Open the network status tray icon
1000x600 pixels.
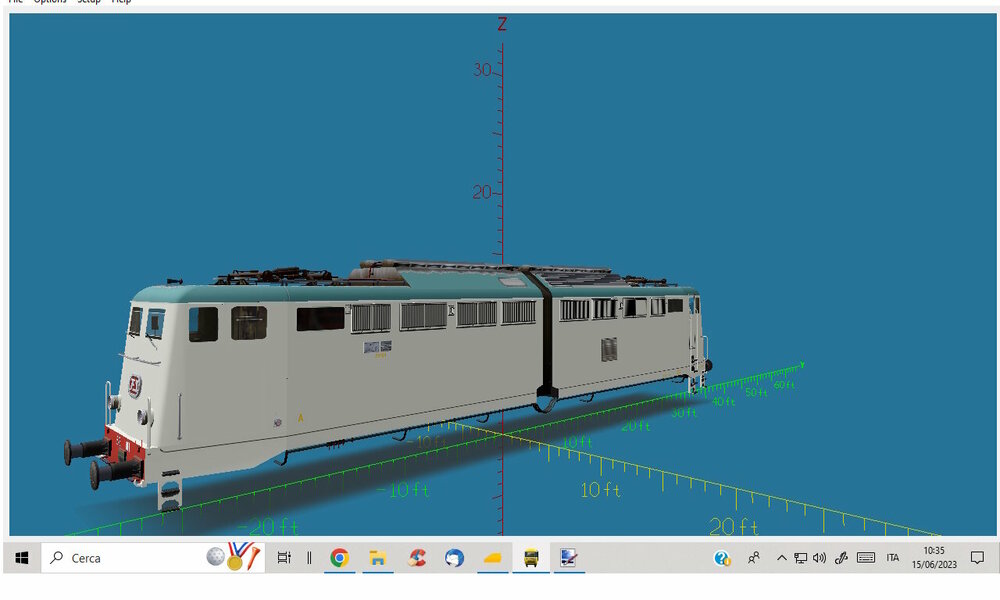(x=800, y=558)
